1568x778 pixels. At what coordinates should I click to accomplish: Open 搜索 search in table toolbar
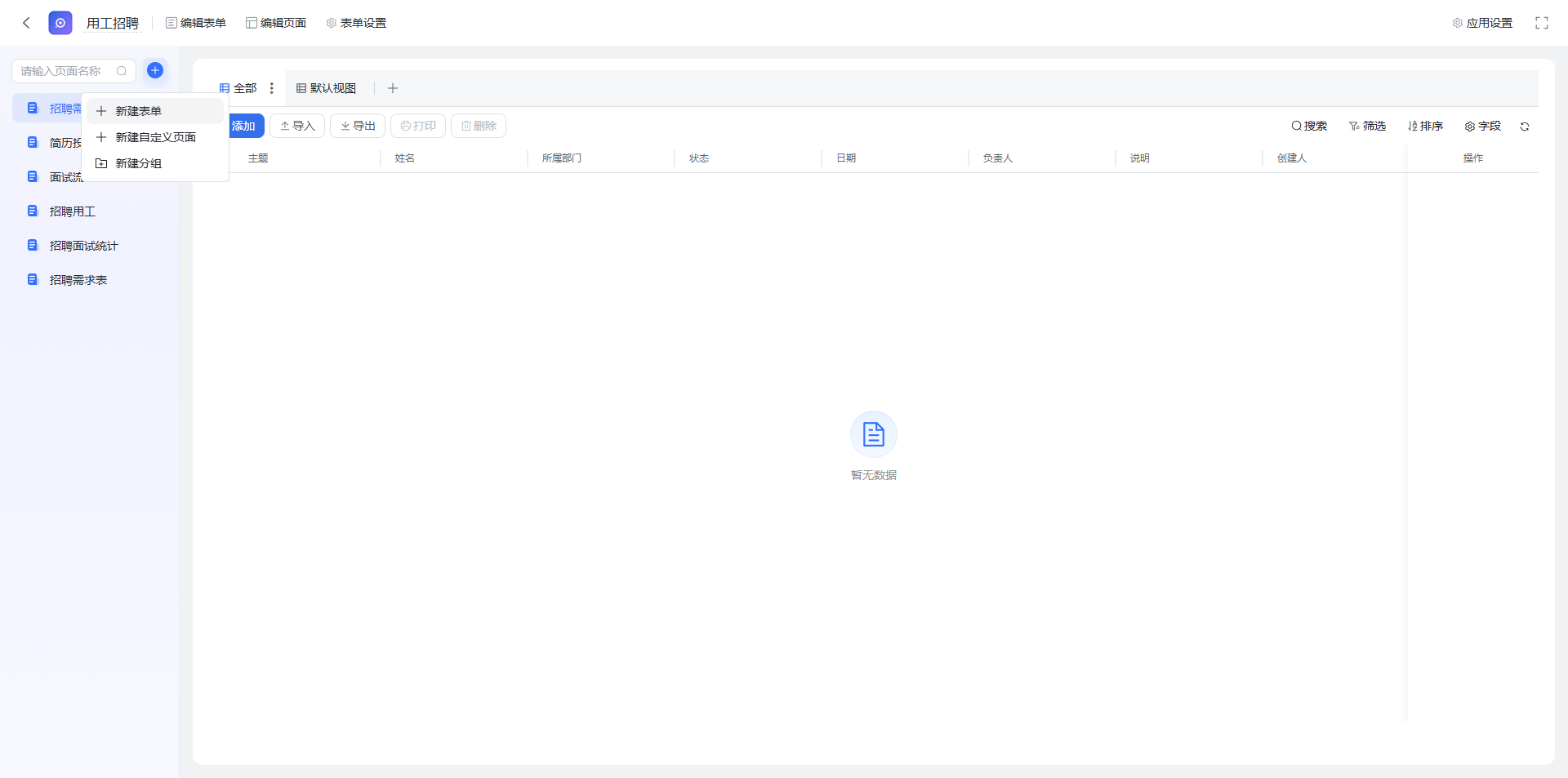(1309, 126)
